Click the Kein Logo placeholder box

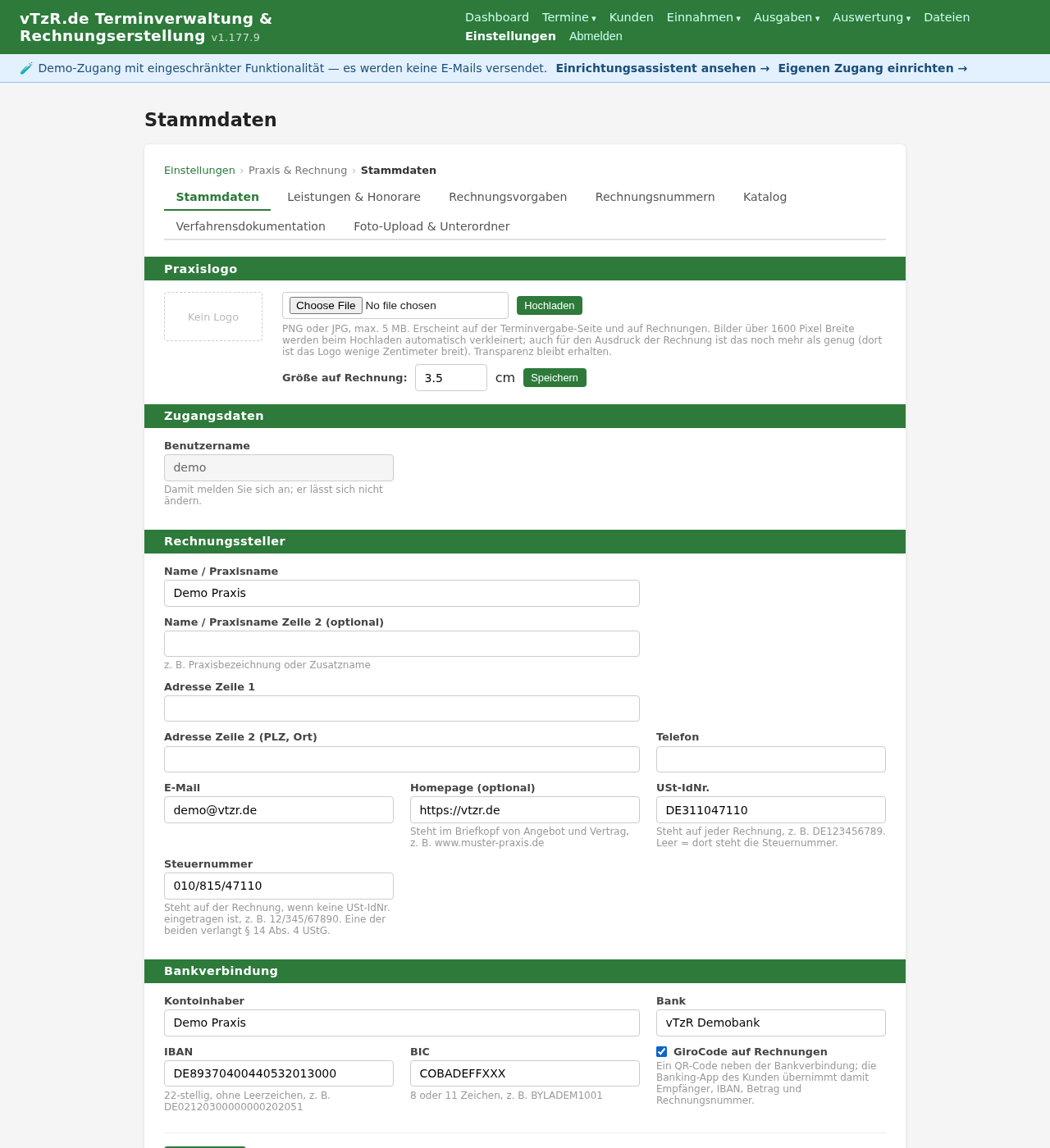click(x=213, y=317)
